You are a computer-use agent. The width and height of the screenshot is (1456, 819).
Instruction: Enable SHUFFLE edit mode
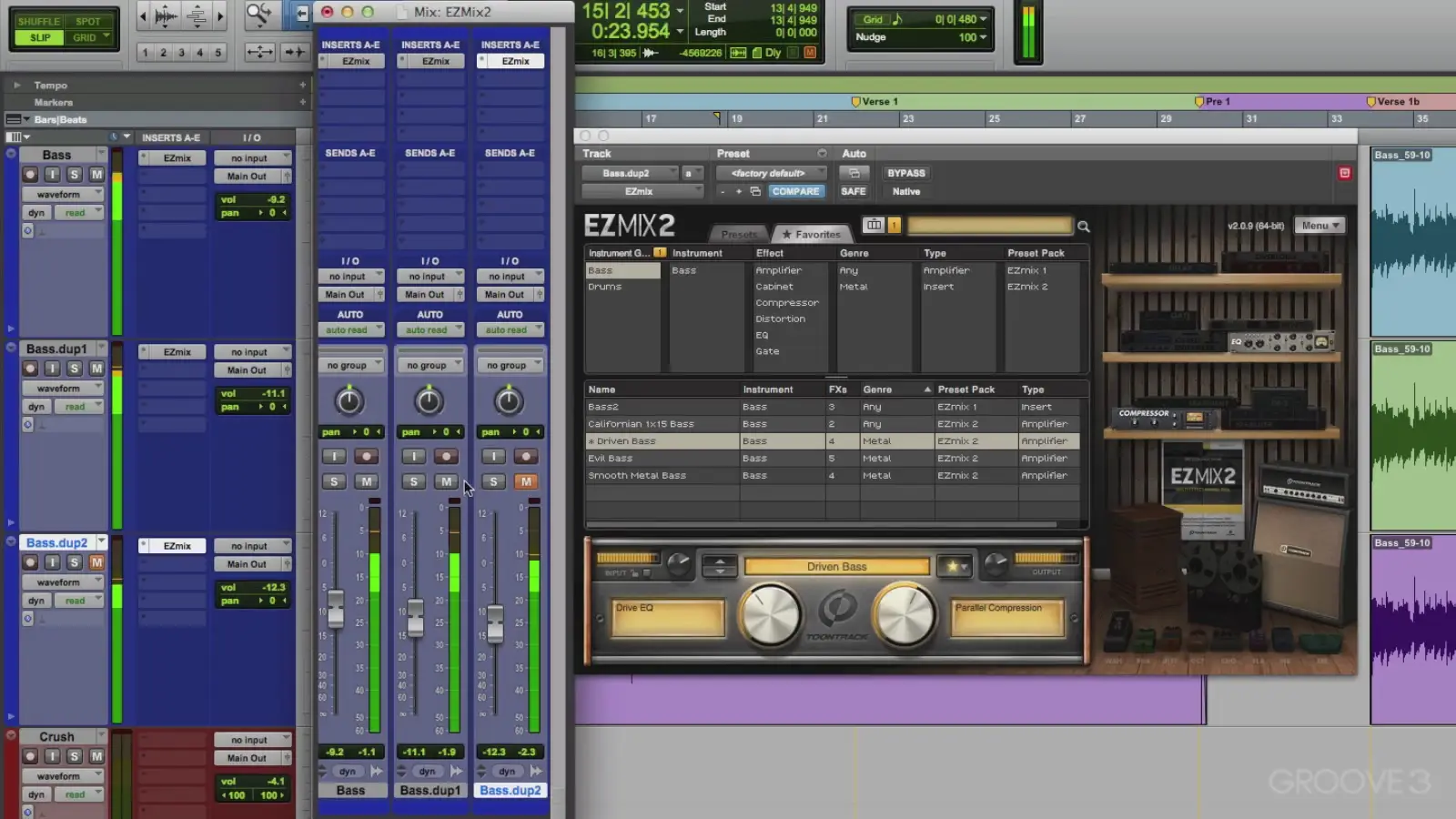point(38,21)
